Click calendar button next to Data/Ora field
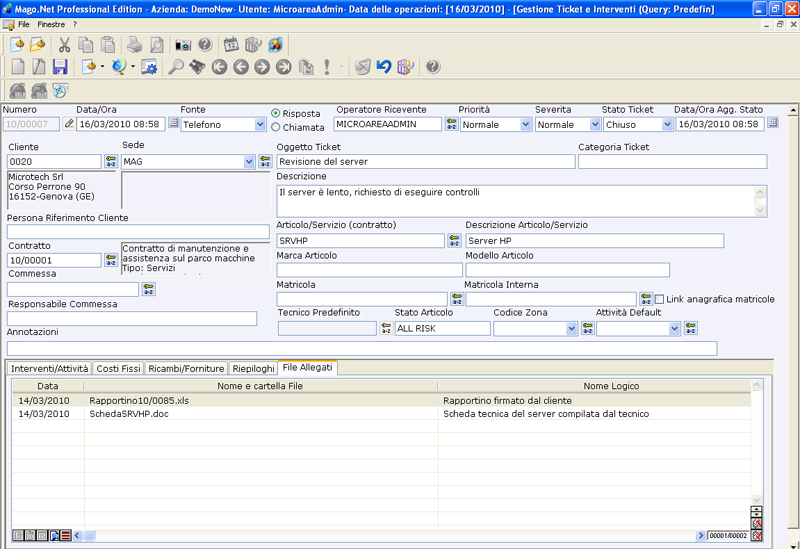The width and height of the screenshot is (800, 549). tap(173, 122)
